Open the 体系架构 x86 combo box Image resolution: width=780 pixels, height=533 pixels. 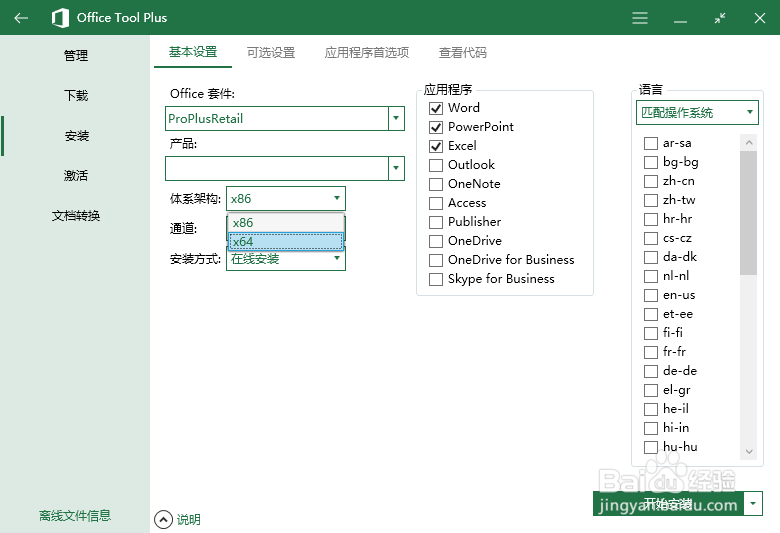tap(286, 199)
